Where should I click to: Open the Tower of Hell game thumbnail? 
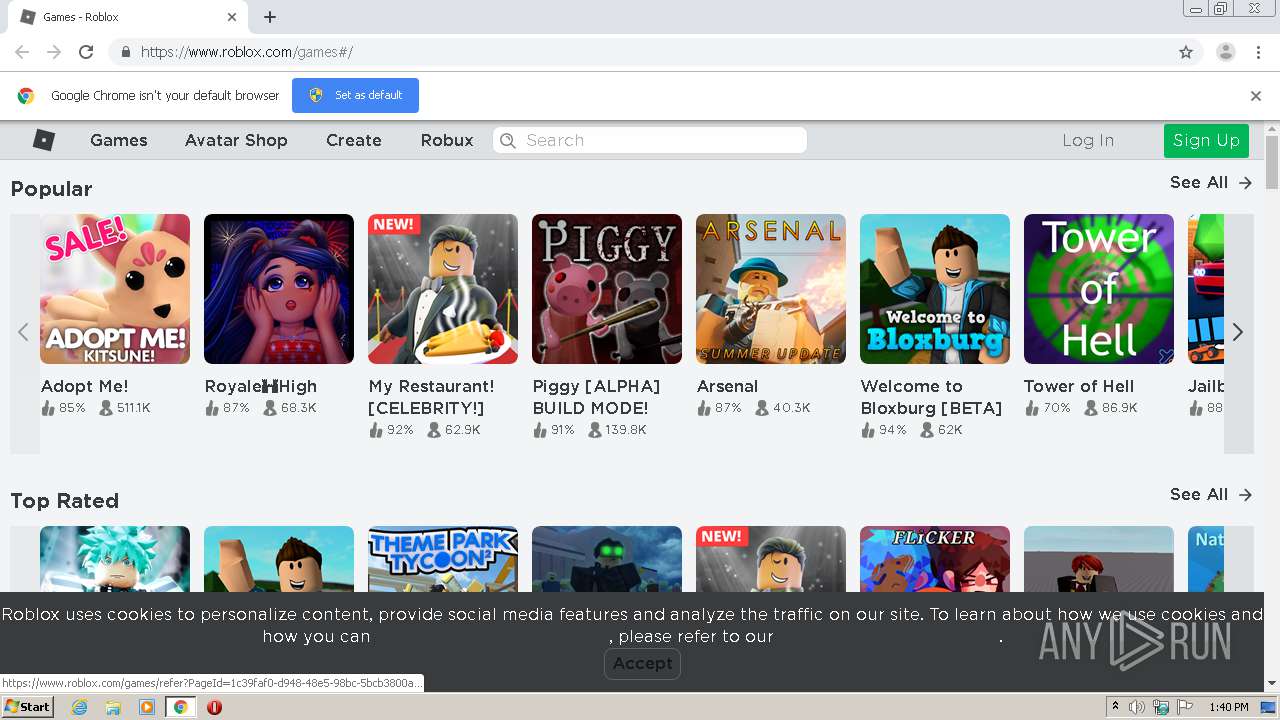1099,289
